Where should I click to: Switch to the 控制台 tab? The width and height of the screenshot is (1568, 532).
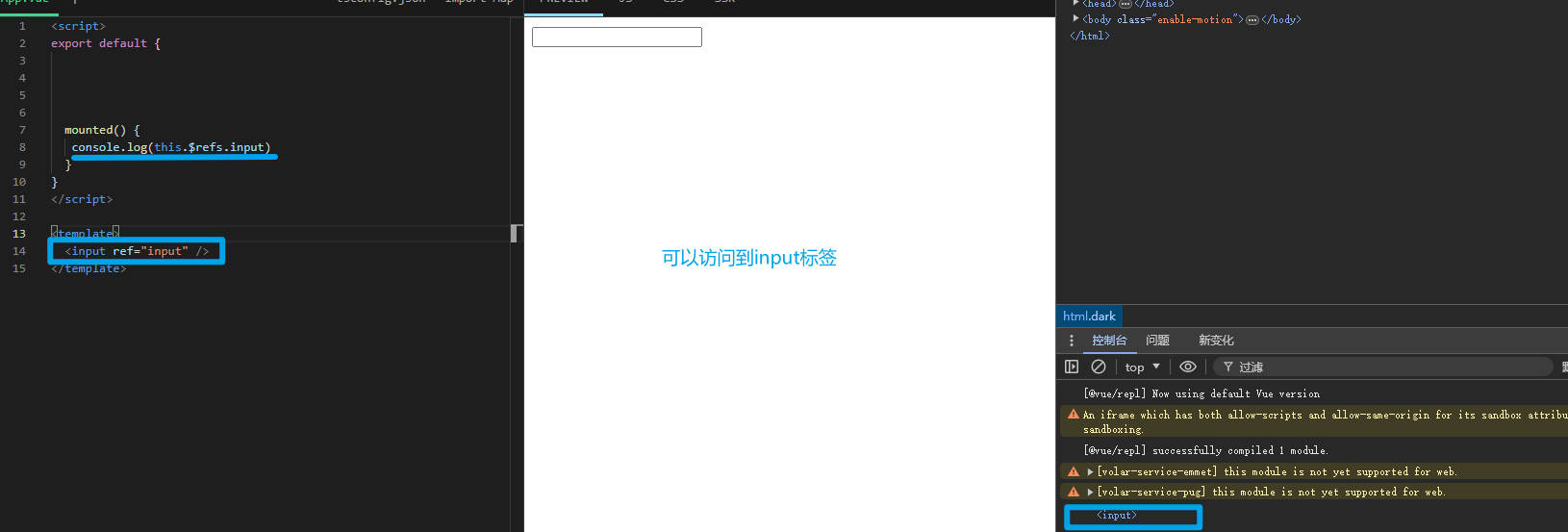[x=1109, y=341]
